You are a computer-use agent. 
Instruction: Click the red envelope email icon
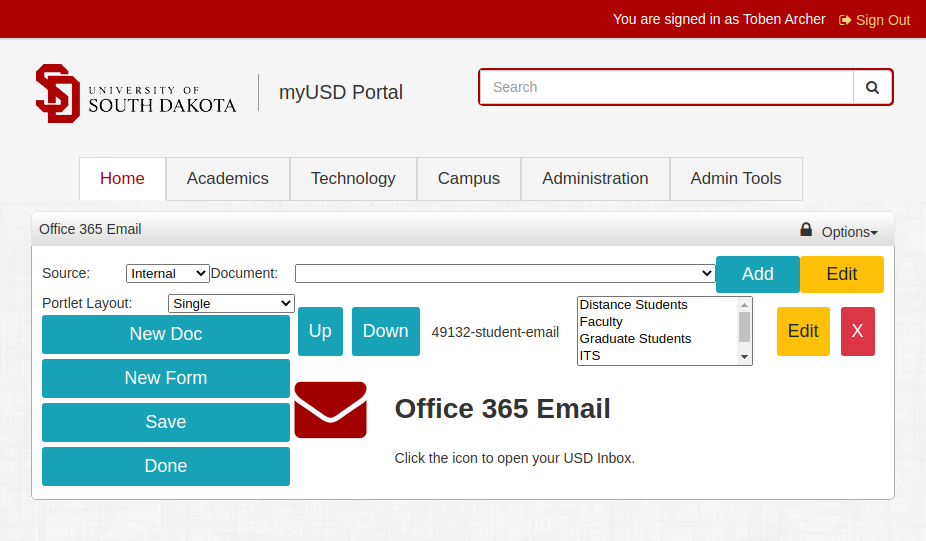330,410
